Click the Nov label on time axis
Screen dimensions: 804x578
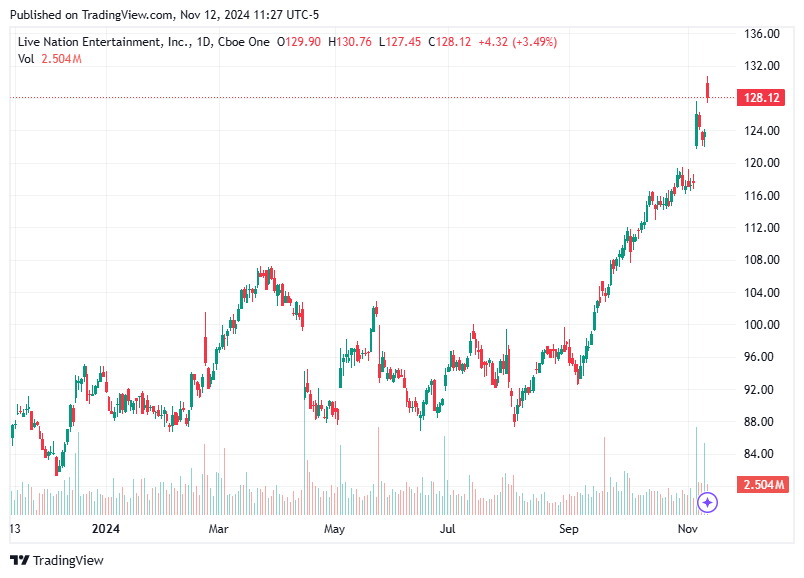[x=688, y=529]
